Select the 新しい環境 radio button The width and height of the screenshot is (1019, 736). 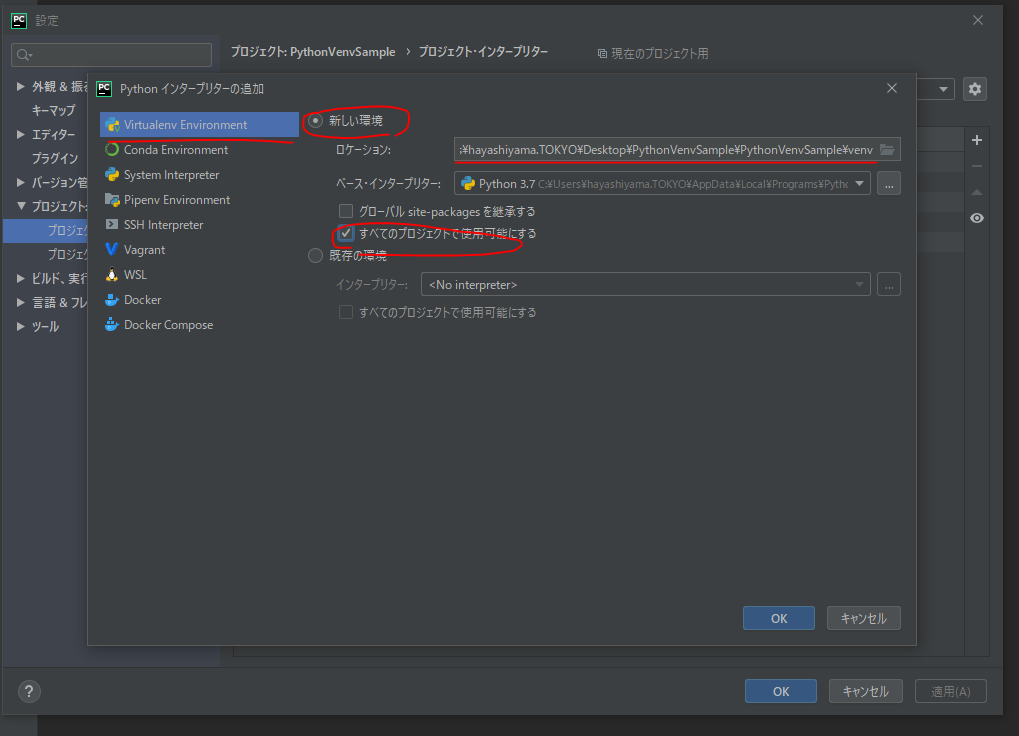coord(315,121)
